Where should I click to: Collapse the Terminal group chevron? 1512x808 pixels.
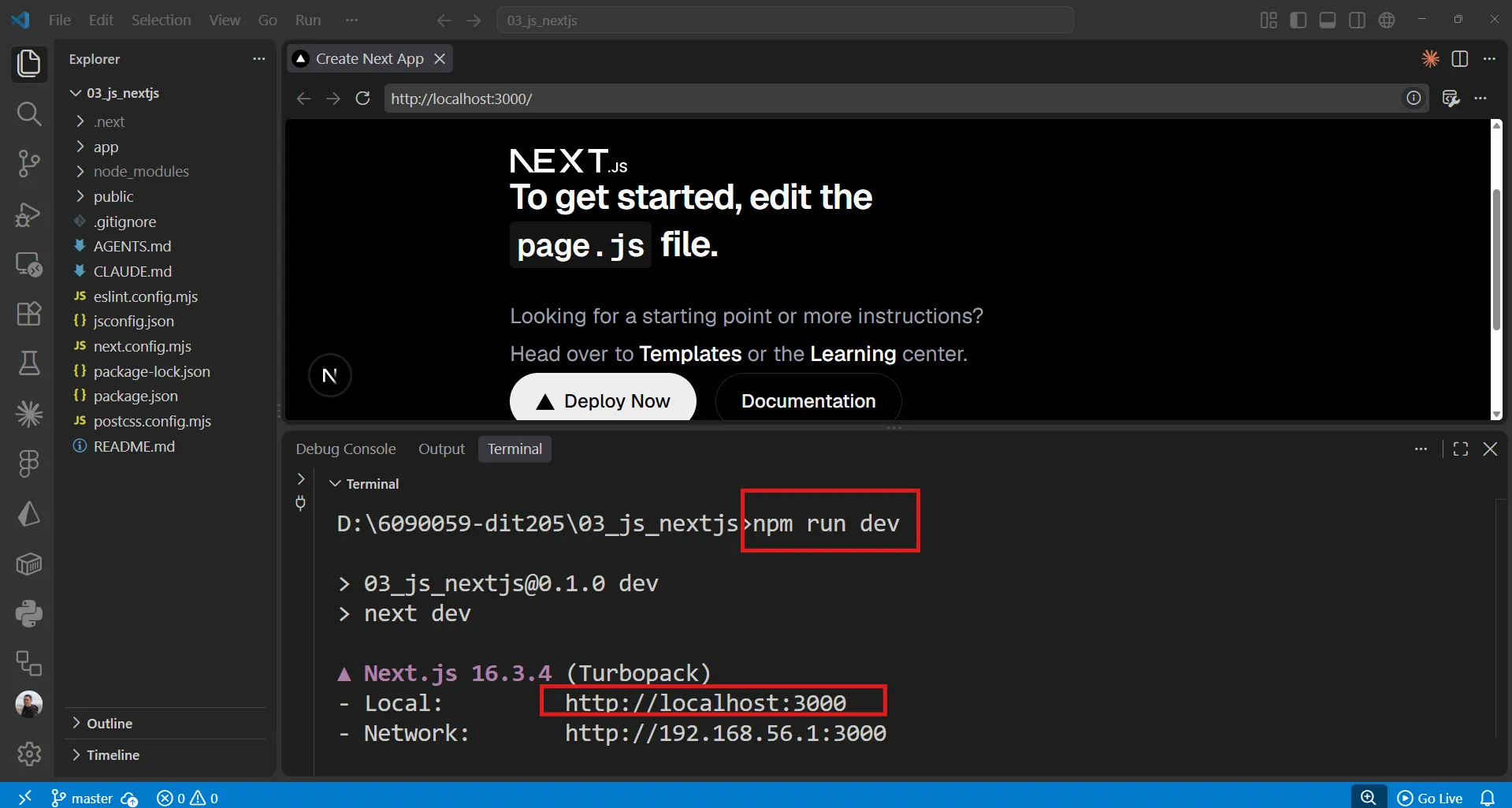(x=335, y=483)
